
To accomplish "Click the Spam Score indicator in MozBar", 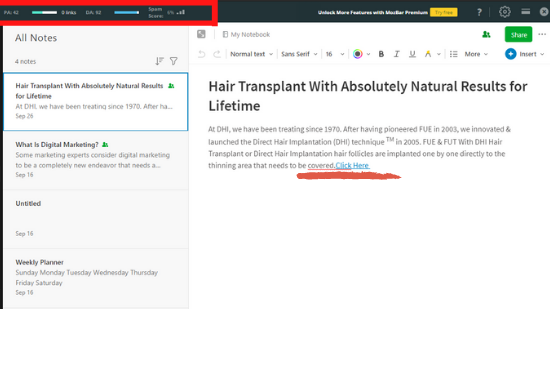I will [x=166, y=12].
